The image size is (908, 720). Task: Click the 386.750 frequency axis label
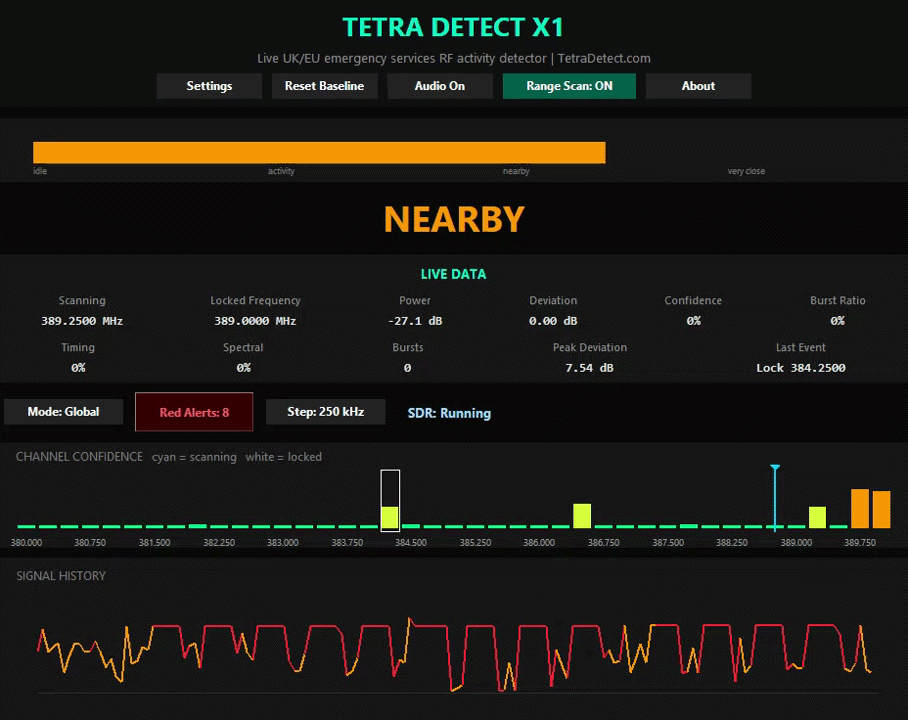[603, 543]
